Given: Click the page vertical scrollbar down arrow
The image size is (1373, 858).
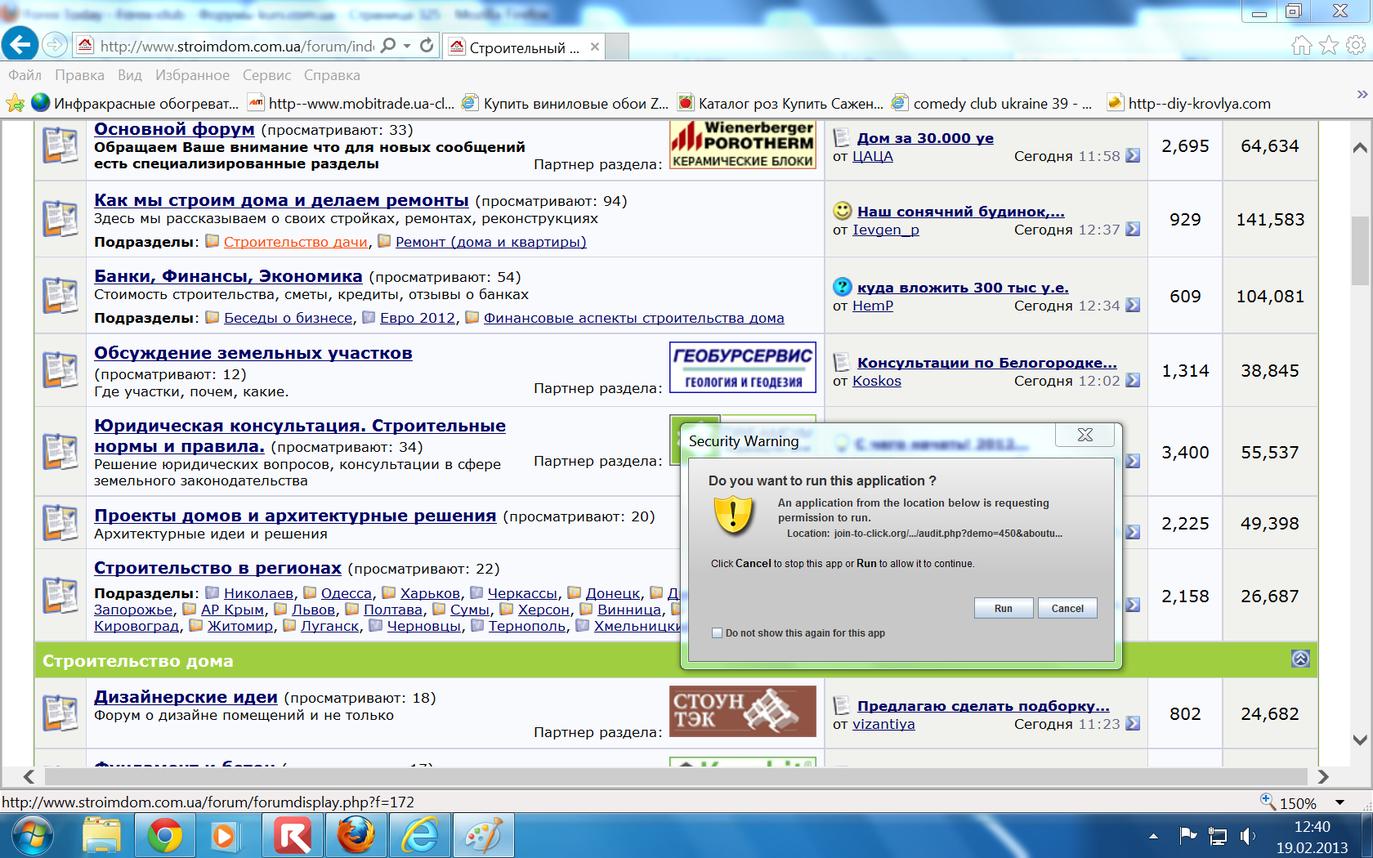Looking at the screenshot, I should (x=1360, y=740).
